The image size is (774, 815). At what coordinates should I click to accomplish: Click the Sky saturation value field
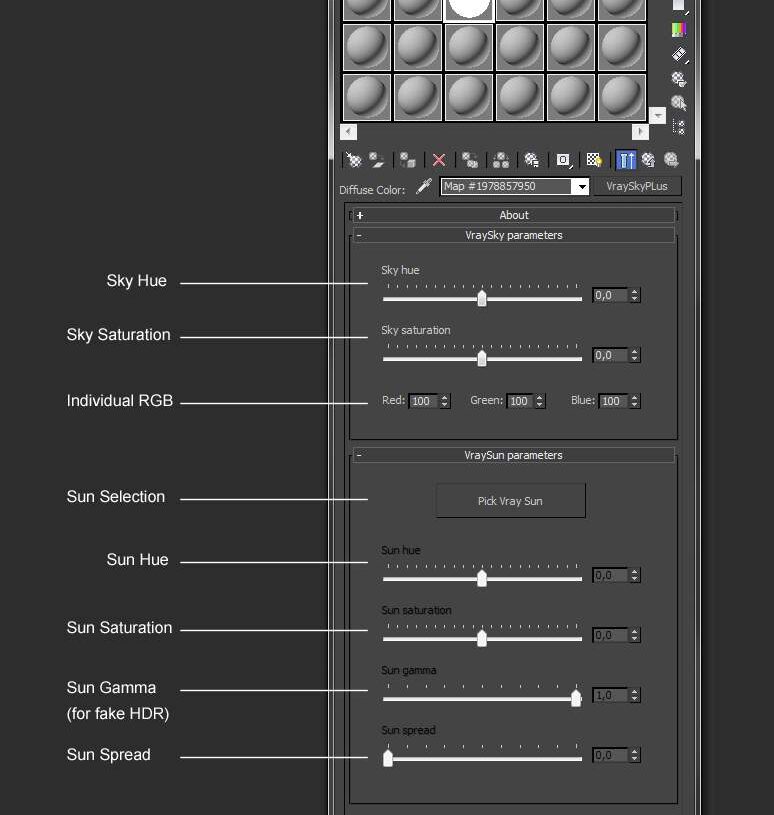(x=610, y=355)
